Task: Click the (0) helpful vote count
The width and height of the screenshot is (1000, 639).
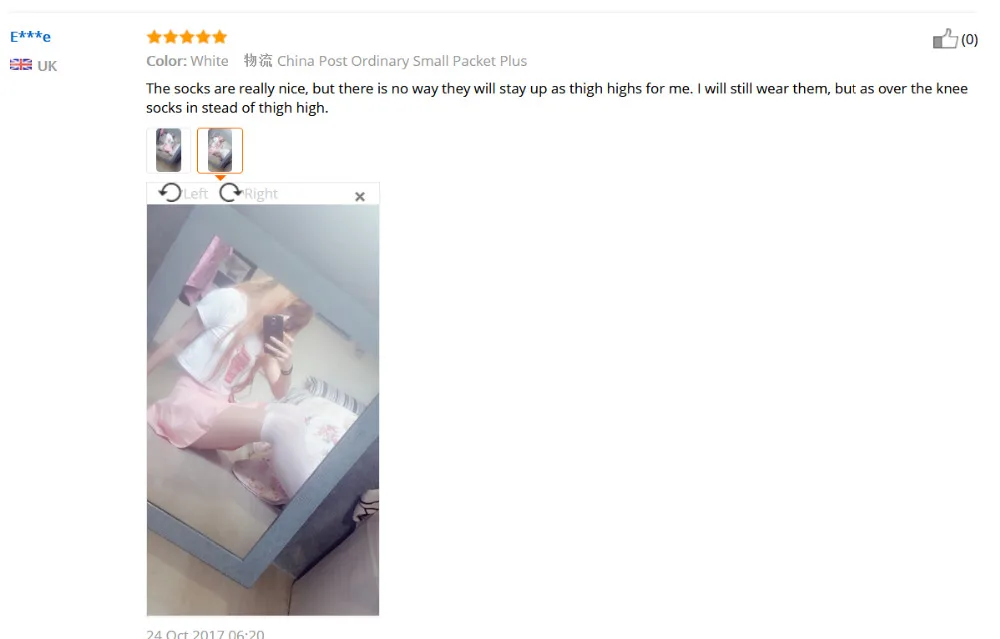Action: [969, 40]
